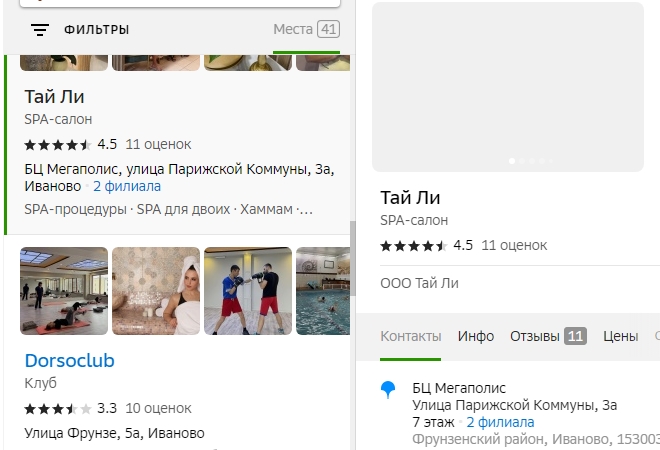Open Dorsoclub boxing photo
This screenshot has width=660, height=450.
click(248, 291)
